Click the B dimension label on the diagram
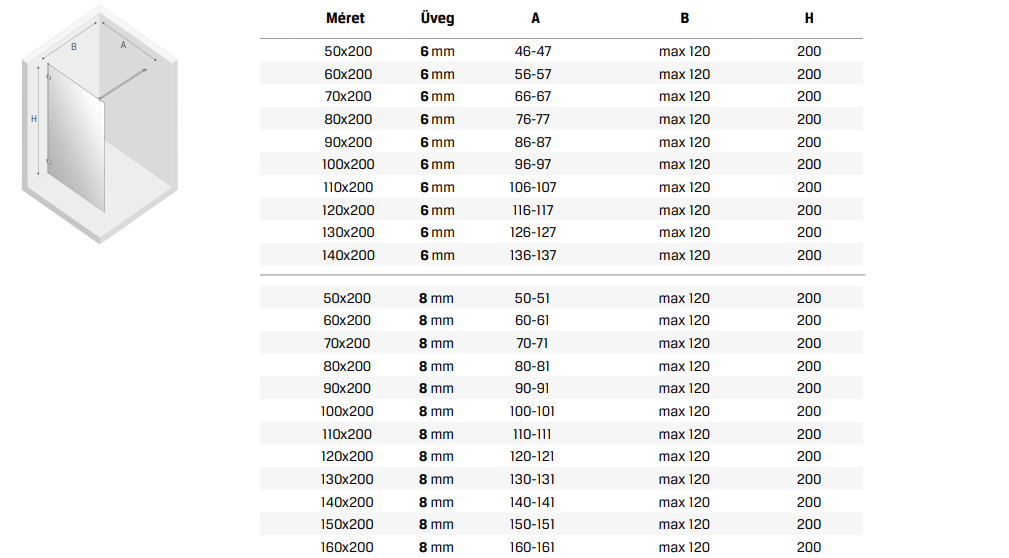The width and height of the screenshot is (1009, 558). pyautogui.click(x=74, y=47)
